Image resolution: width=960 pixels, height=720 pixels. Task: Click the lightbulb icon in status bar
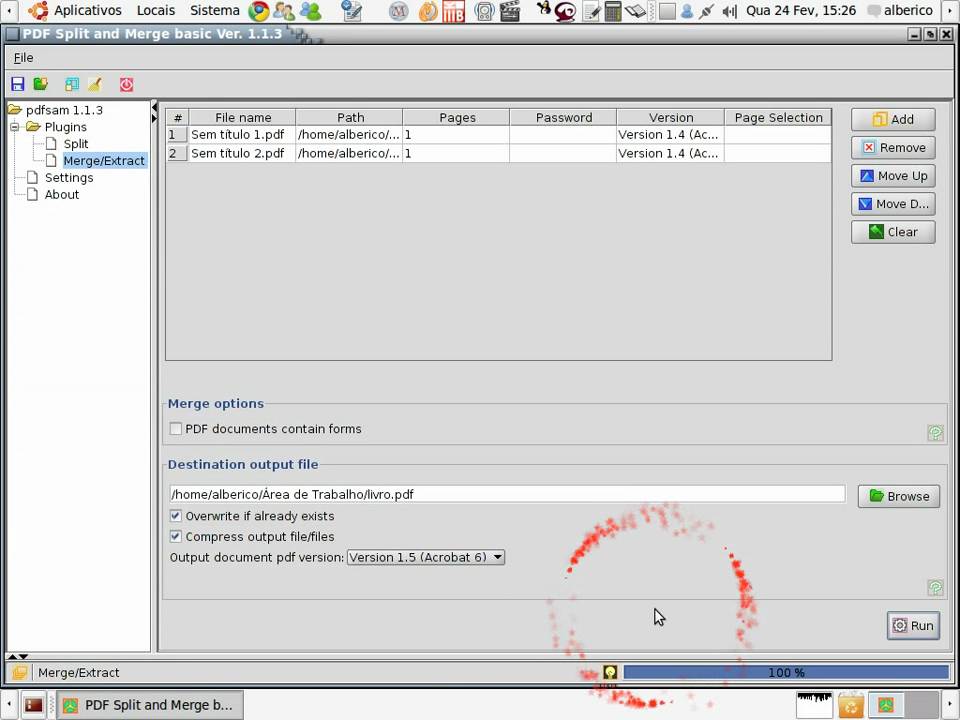(610, 672)
